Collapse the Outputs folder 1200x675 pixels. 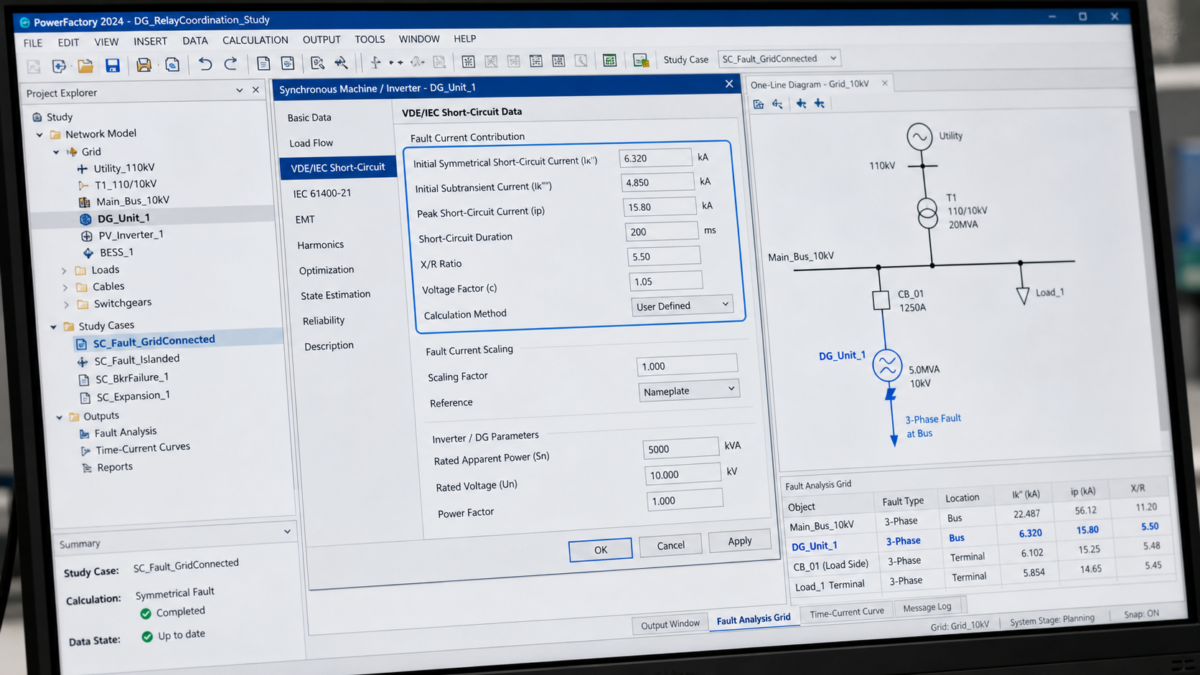point(59,417)
